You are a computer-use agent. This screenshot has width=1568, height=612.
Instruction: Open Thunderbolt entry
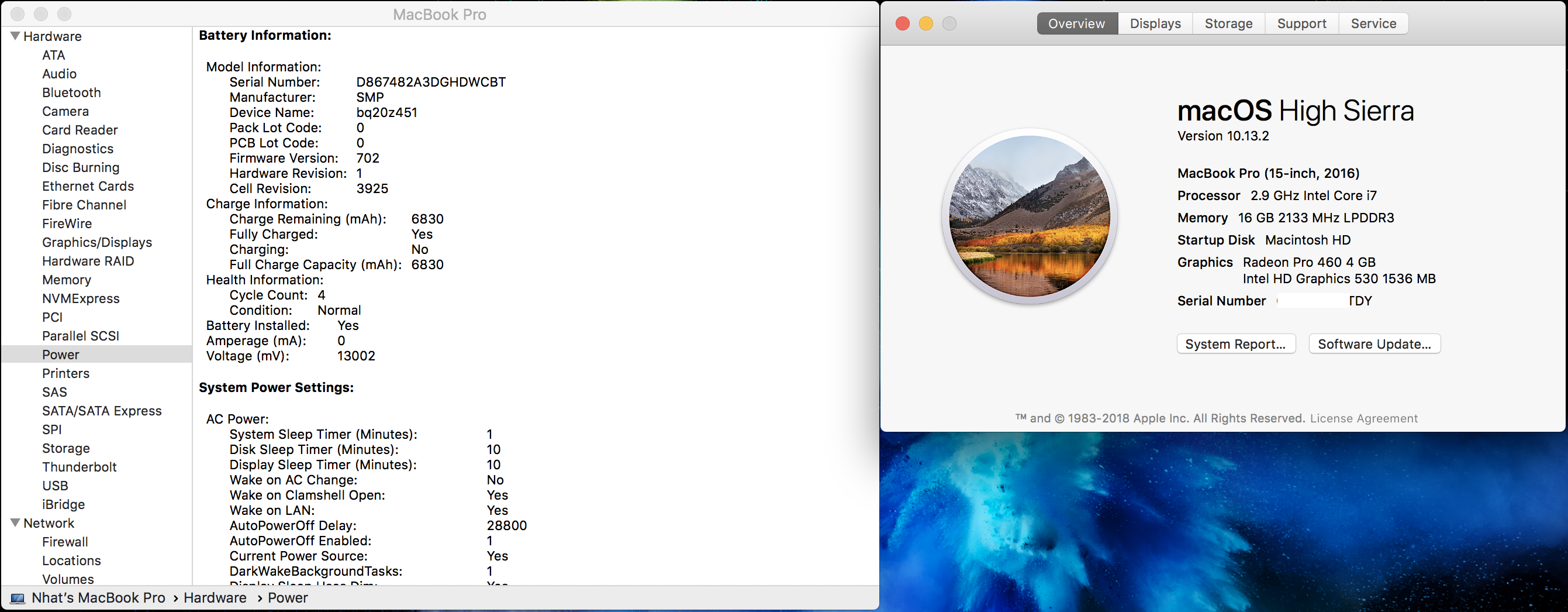(79, 467)
